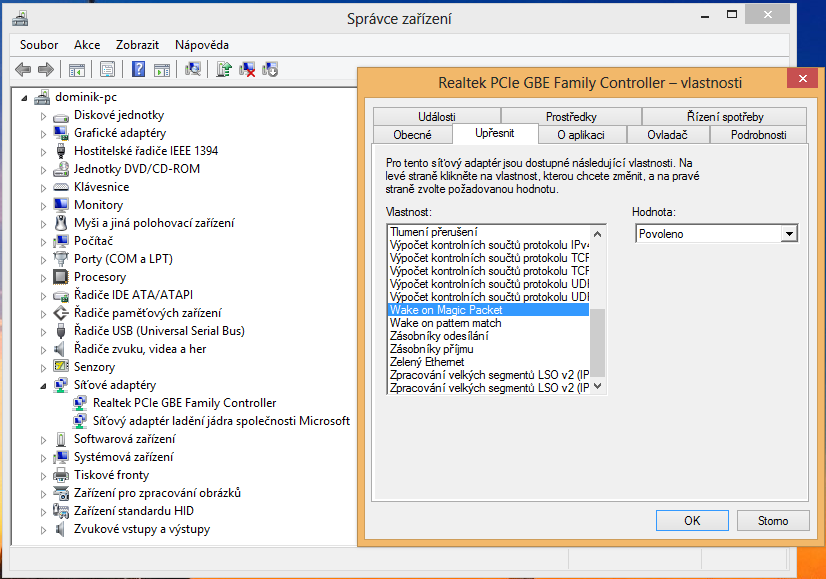
Task: Switch to the O aplikaci tab
Action: pyautogui.click(x=581, y=135)
